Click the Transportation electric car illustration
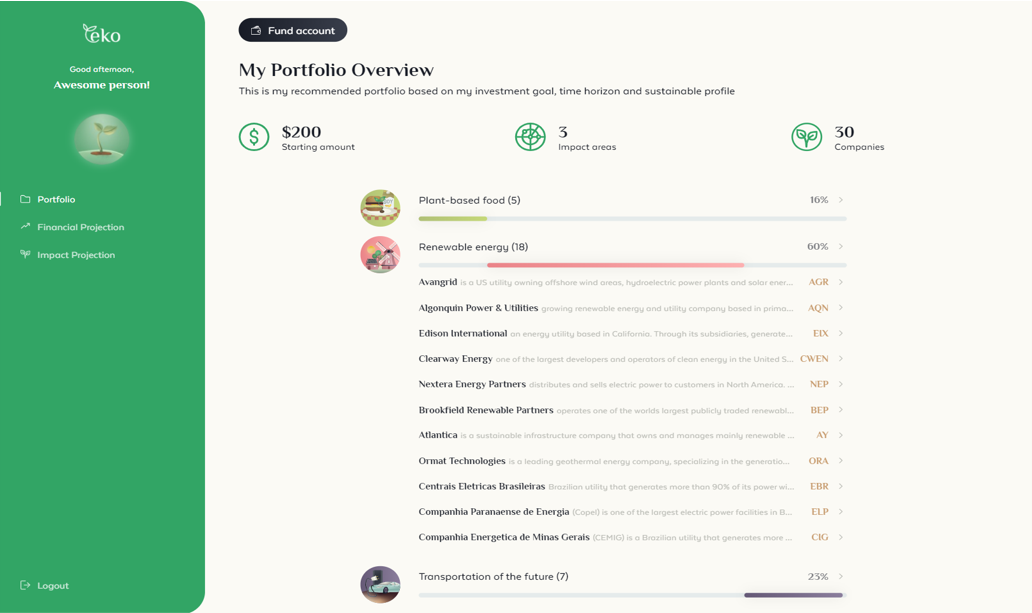The height and width of the screenshot is (613, 1032). [x=380, y=585]
